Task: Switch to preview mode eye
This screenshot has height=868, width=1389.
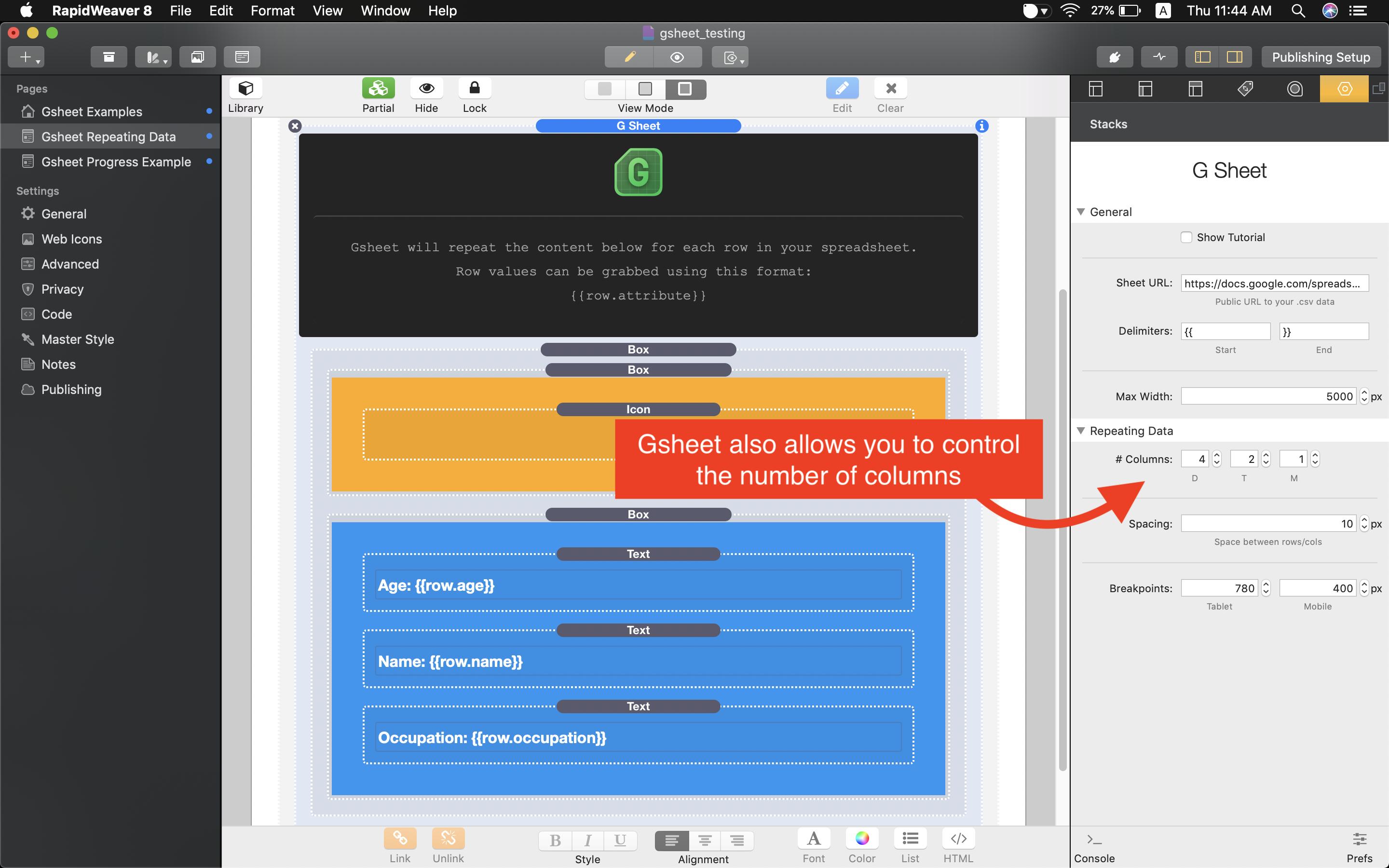Action: (x=677, y=57)
